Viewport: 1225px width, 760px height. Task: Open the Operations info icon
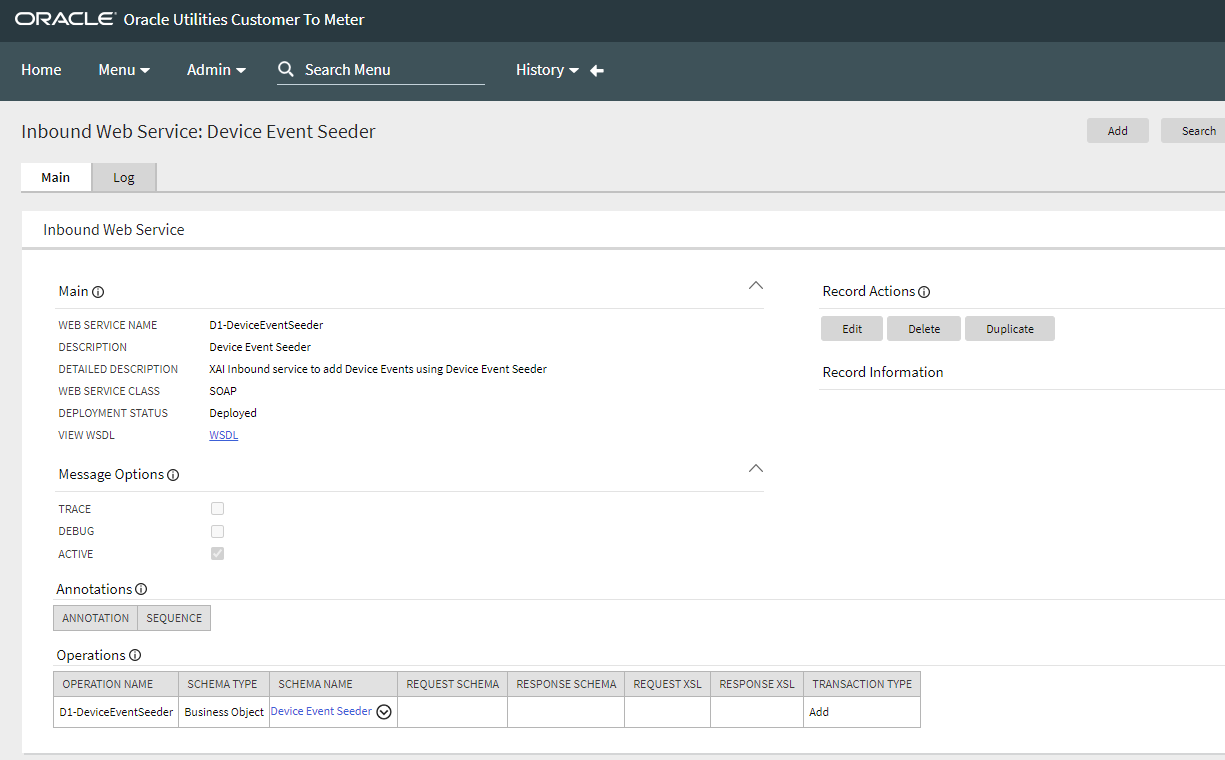[x=135, y=656]
